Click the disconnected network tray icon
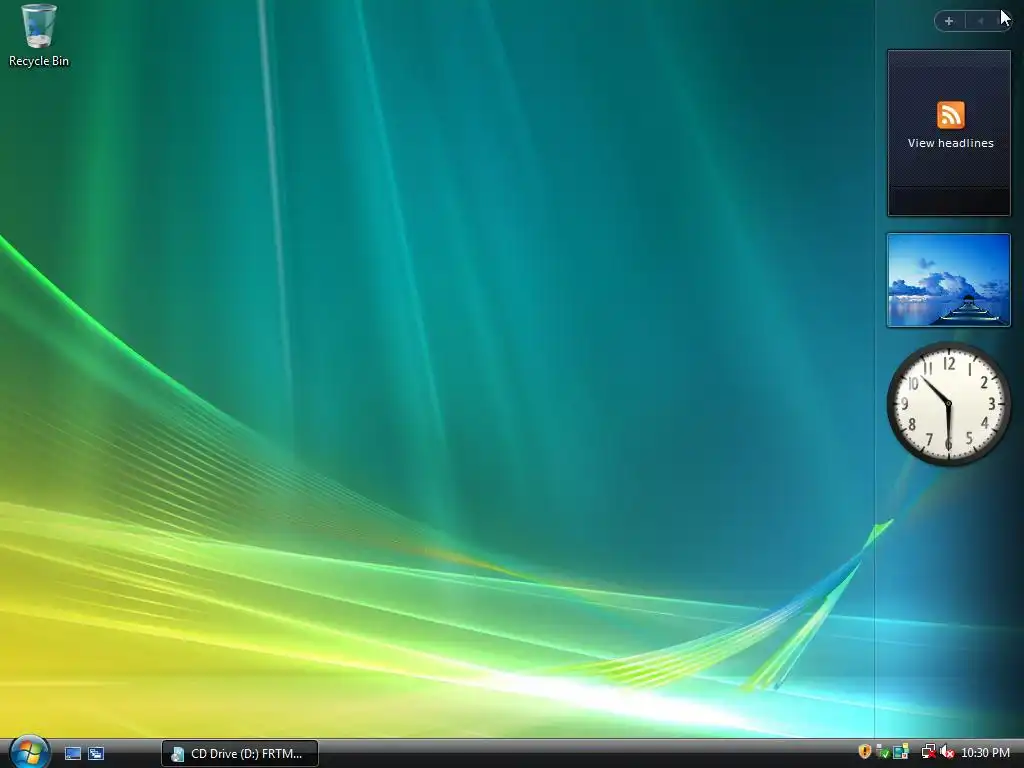 (x=928, y=752)
